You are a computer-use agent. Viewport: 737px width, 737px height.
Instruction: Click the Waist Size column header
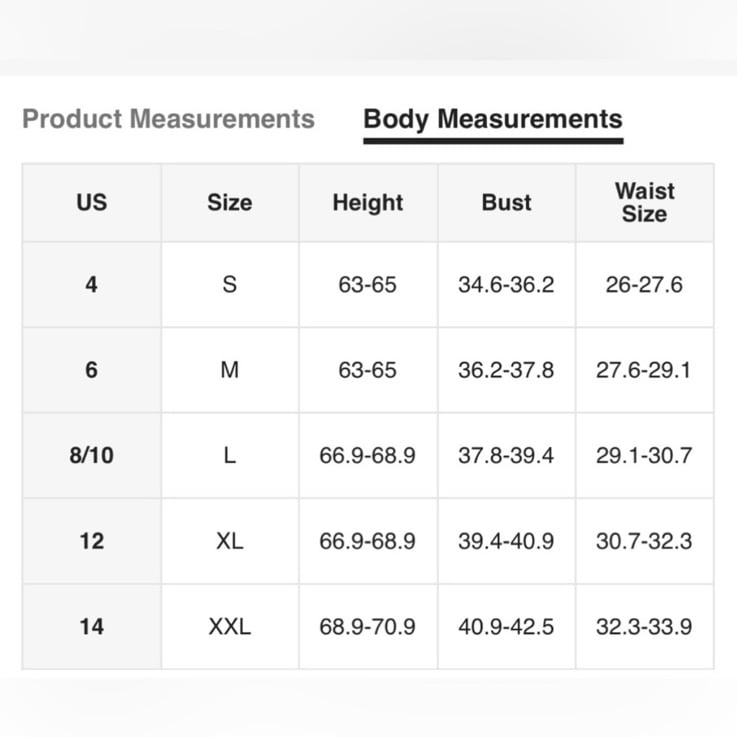point(644,203)
